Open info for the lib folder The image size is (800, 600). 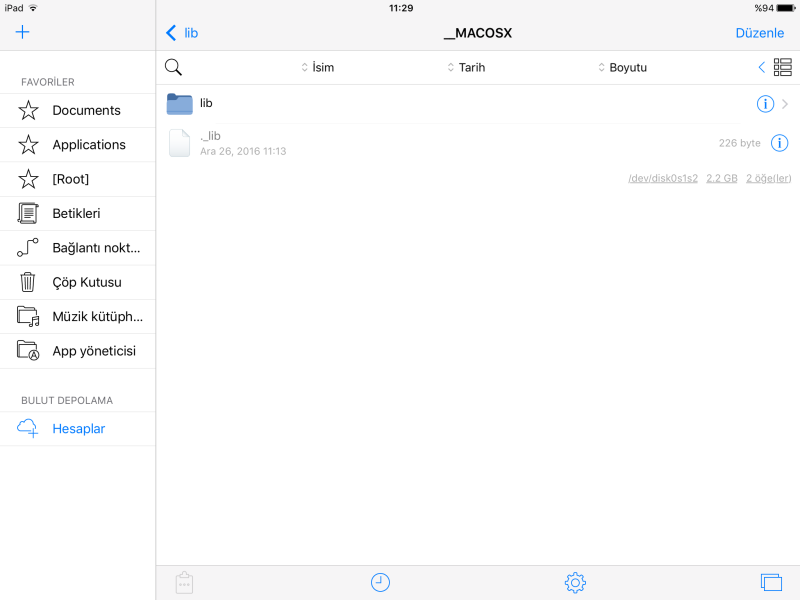[x=765, y=104]
